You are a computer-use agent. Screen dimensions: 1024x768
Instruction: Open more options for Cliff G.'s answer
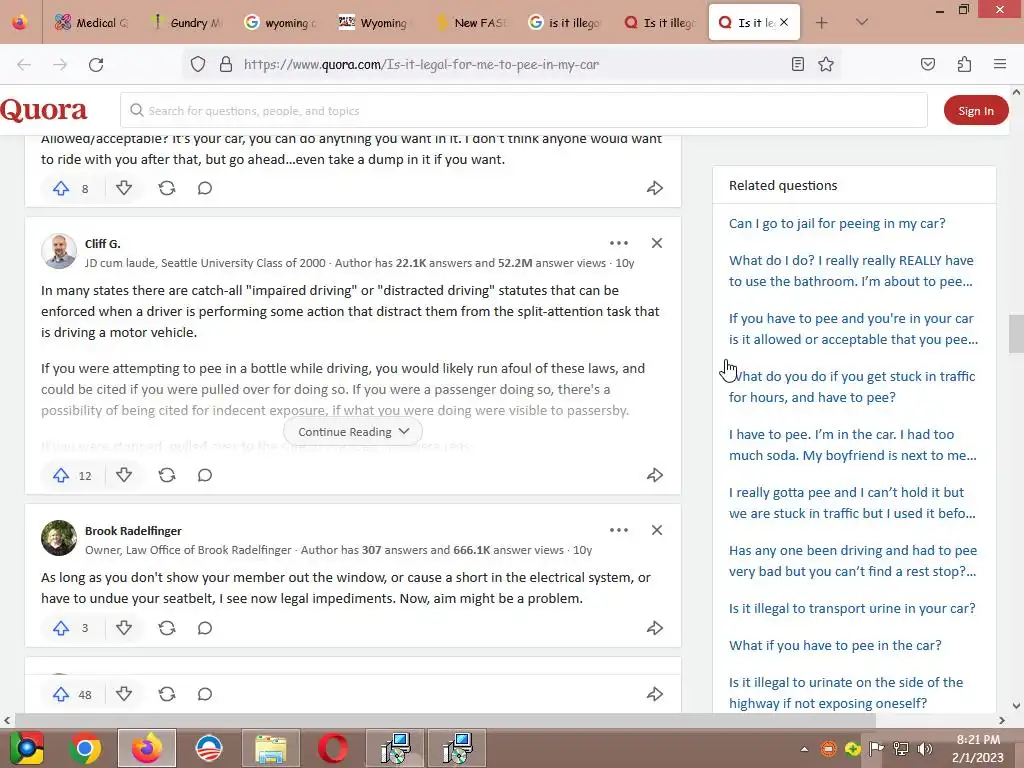619,243
